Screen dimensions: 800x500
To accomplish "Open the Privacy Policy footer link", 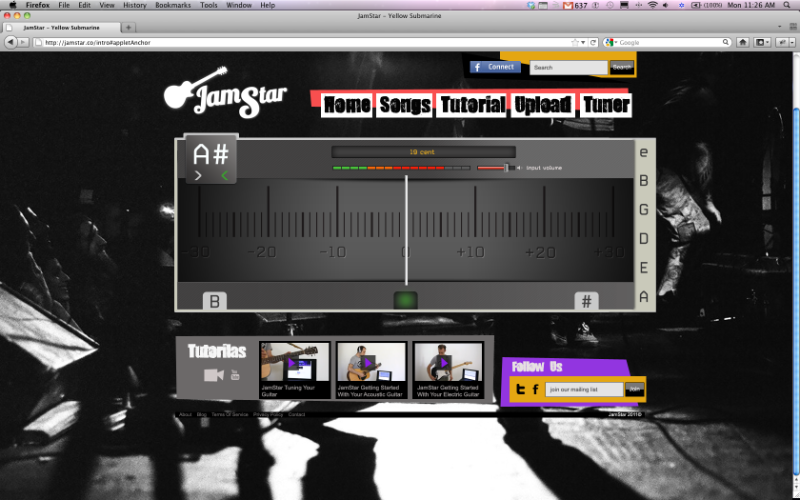I will 268,414.
